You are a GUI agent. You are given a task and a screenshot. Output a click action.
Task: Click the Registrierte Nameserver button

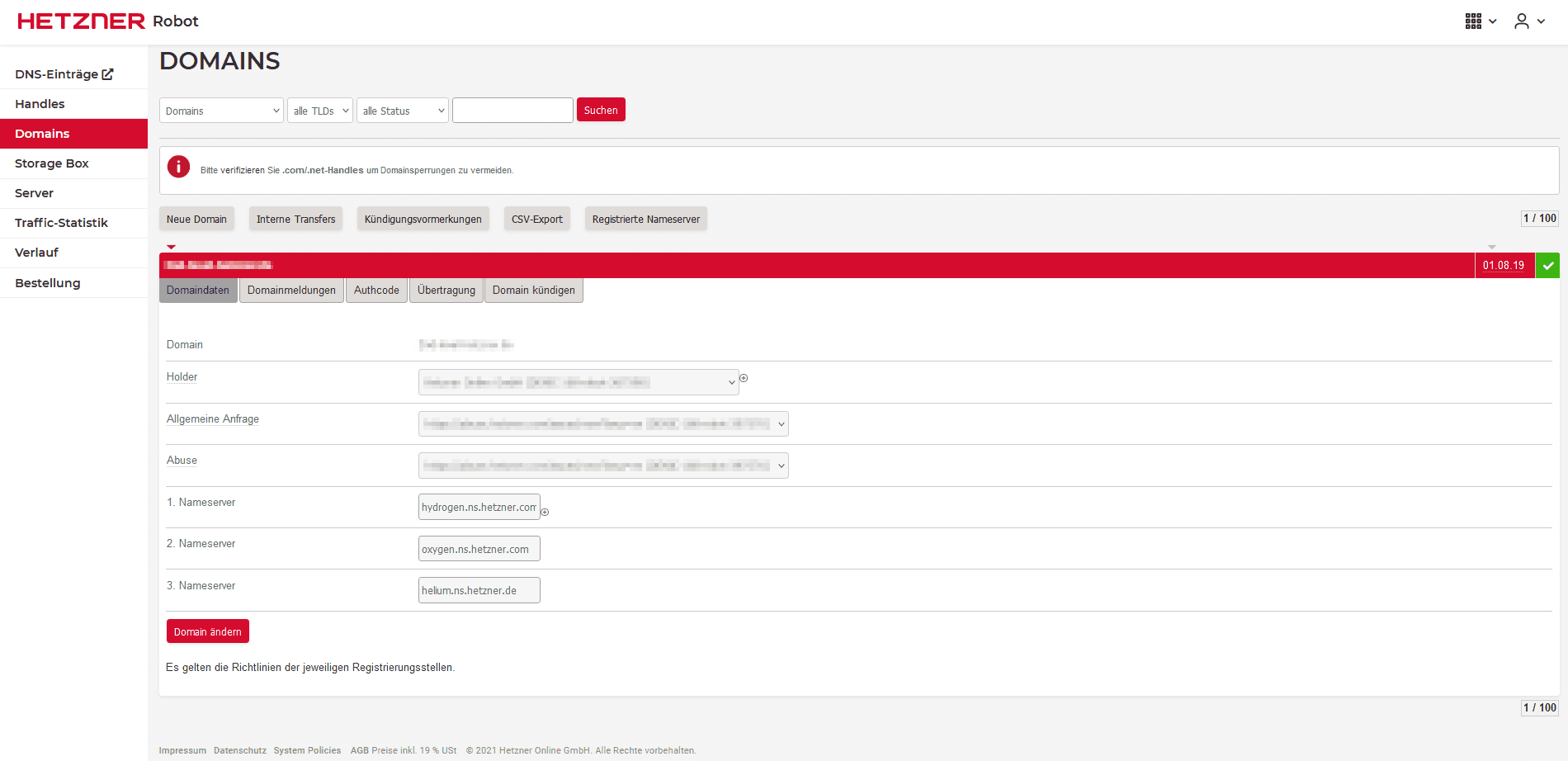pyautogui.click(x=646, y=219)
